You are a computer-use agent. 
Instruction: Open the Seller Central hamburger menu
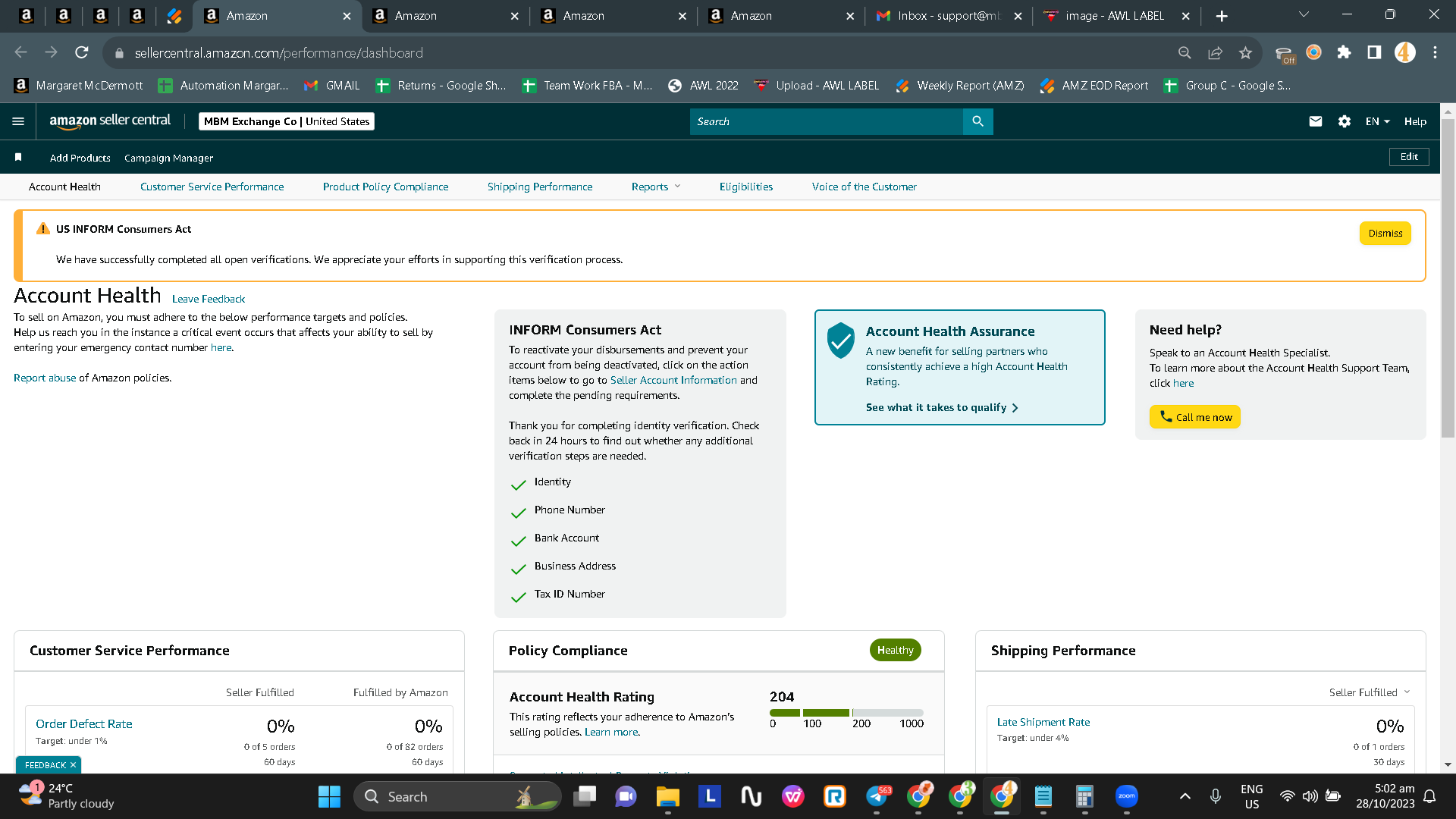pos(18,121)
